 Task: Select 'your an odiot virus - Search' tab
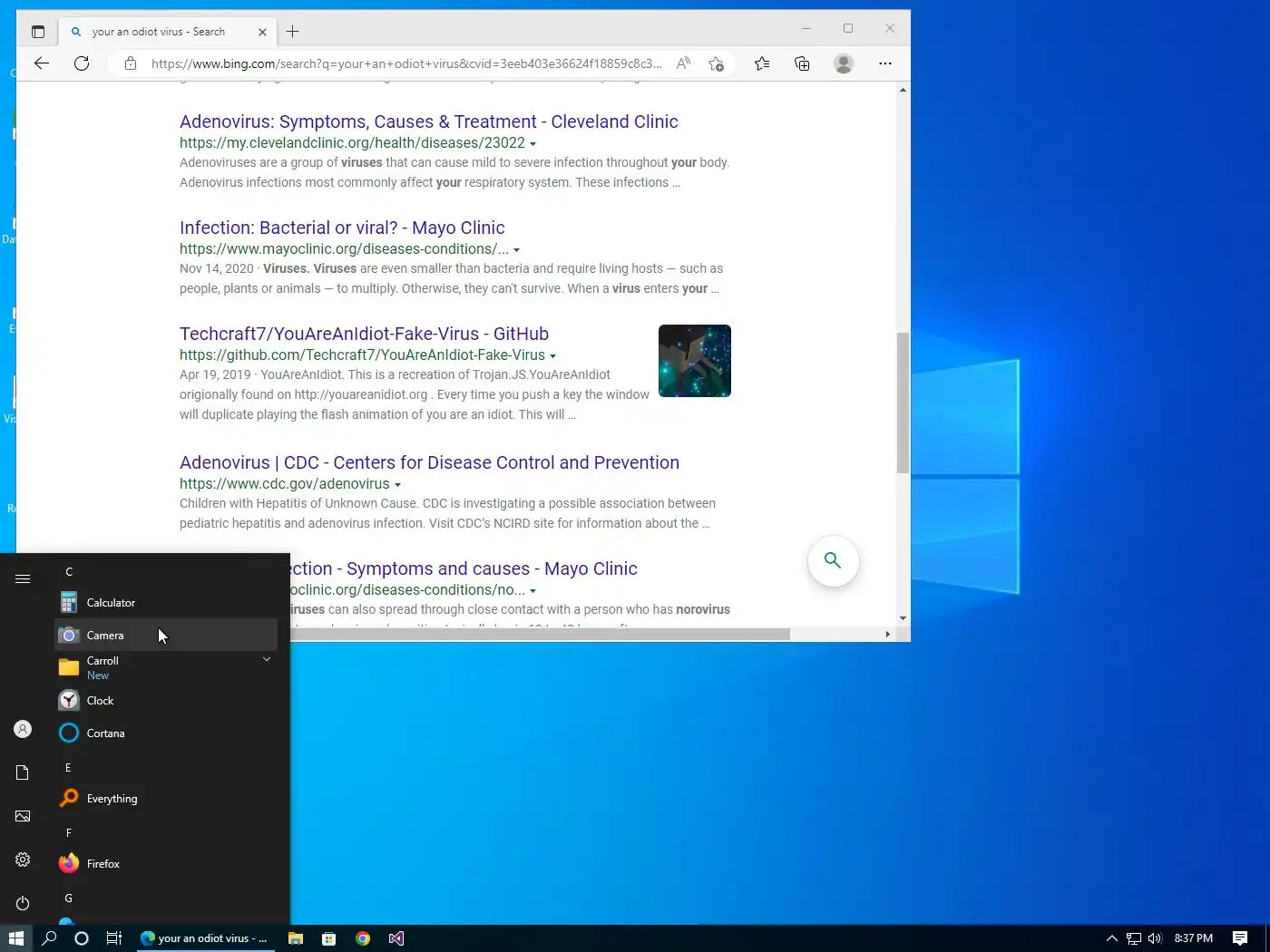169,32
